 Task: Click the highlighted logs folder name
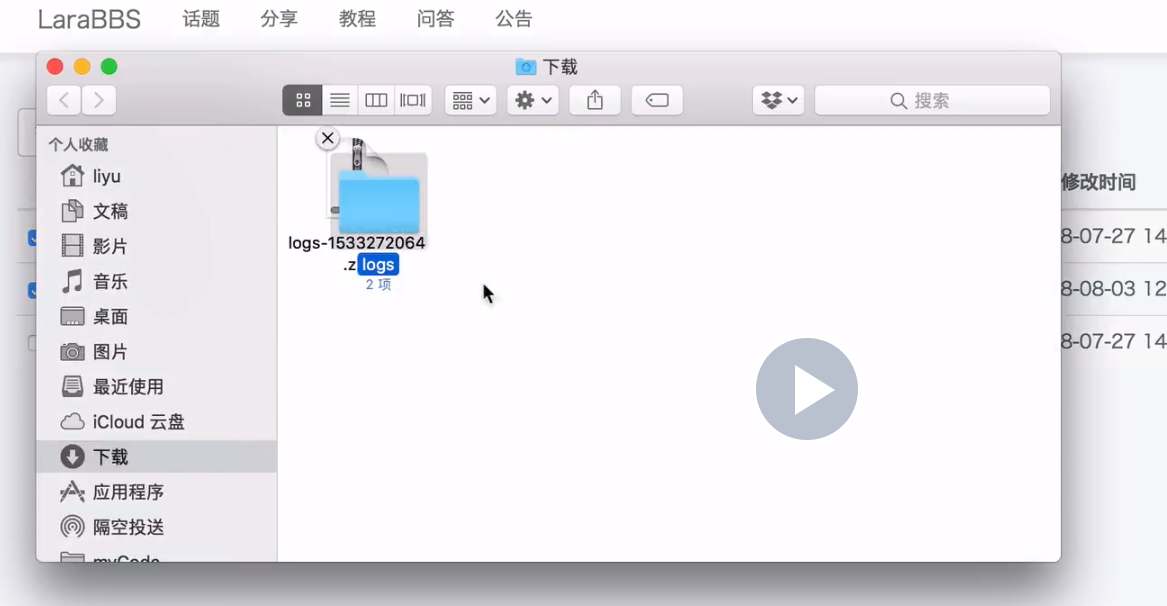(378, 265)
